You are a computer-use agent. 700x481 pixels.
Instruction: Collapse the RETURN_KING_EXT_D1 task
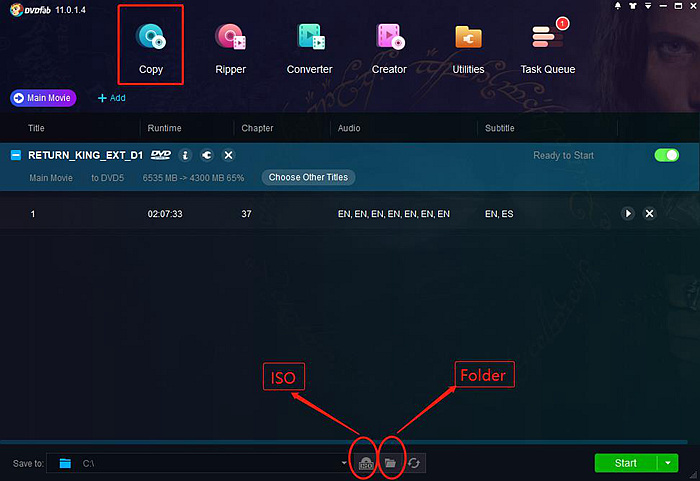click(x=16, y=155)
